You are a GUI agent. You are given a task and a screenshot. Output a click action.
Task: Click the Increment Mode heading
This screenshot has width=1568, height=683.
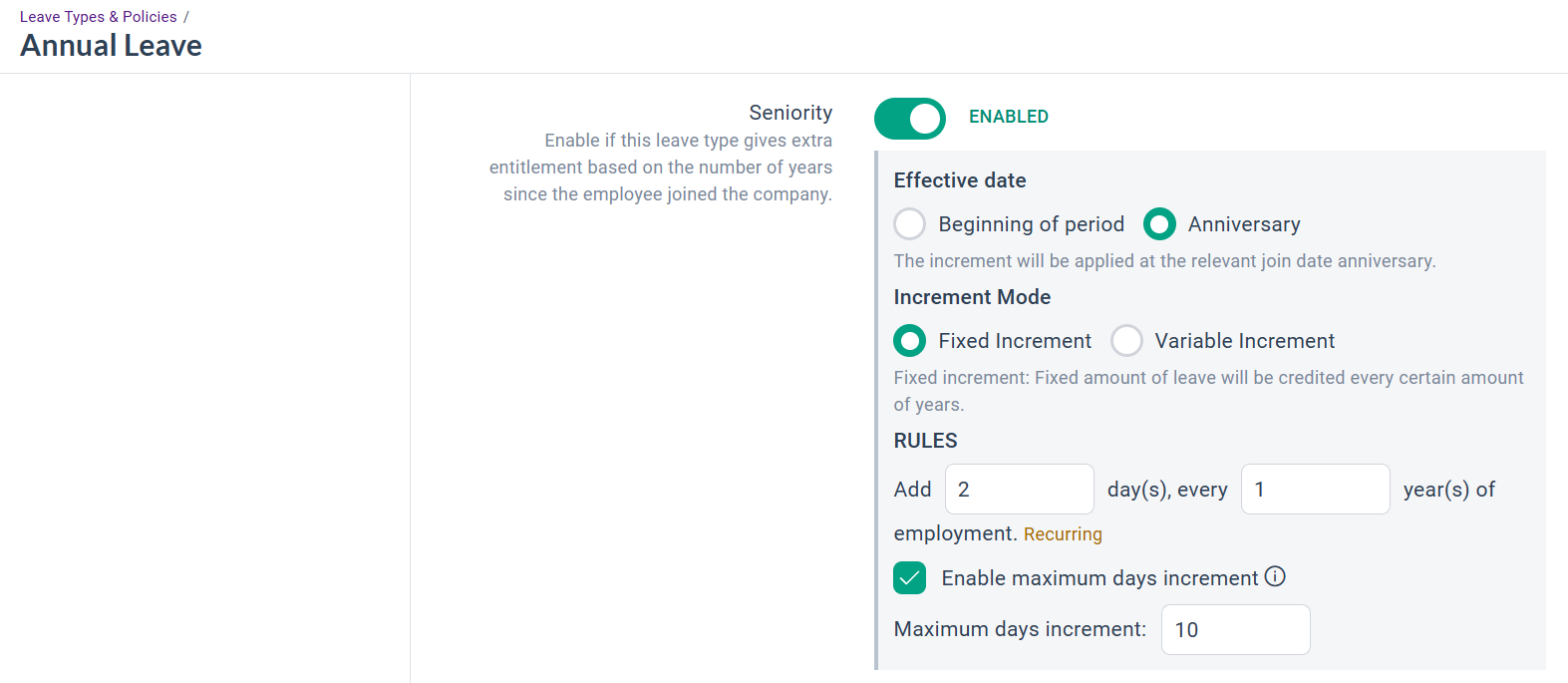(x=971, y=297)
